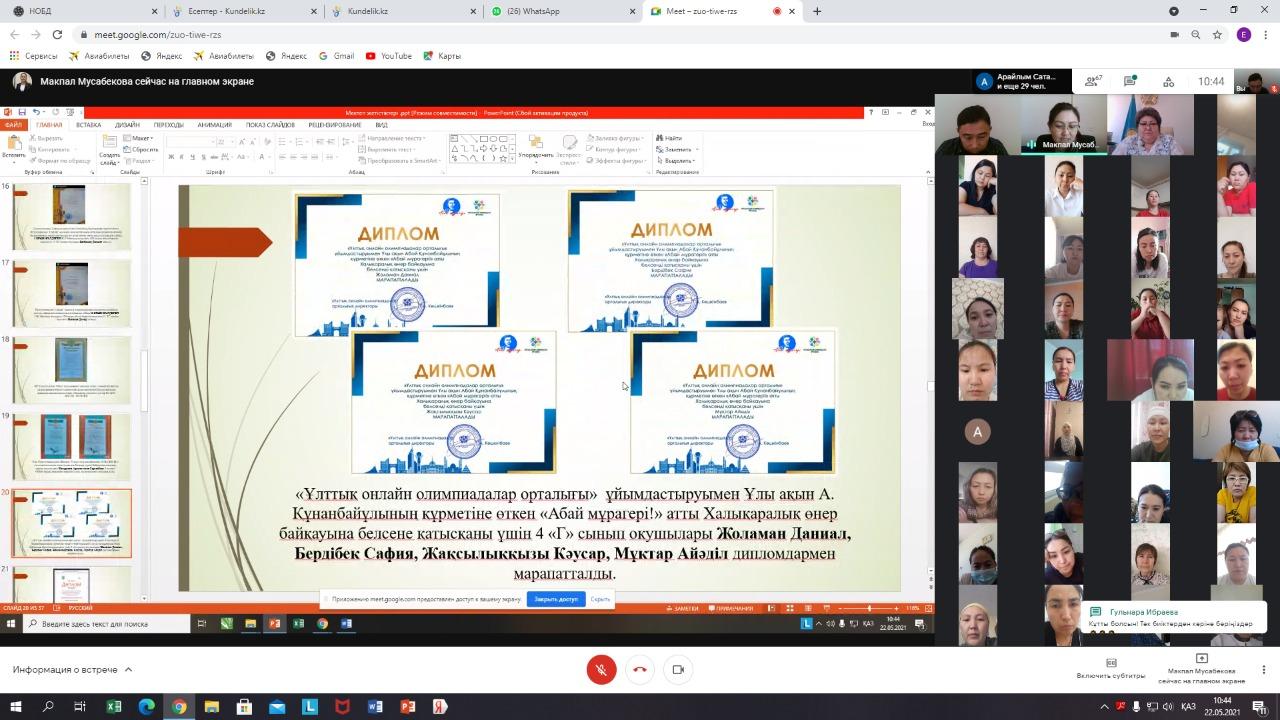
Task: Open Meet's three-dot more options menu
Action: tap(1264, 669)
